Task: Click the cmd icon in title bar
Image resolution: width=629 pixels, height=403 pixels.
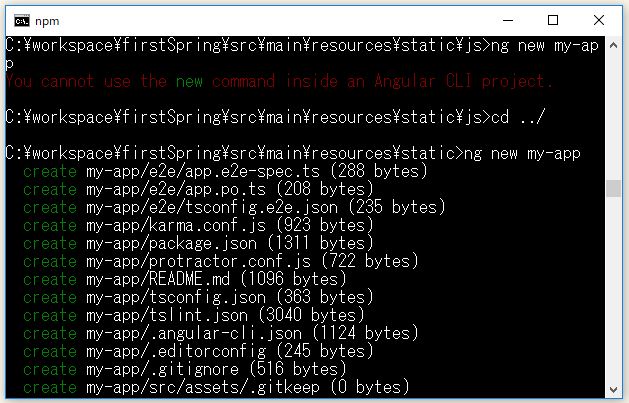Action: [22, 20]
